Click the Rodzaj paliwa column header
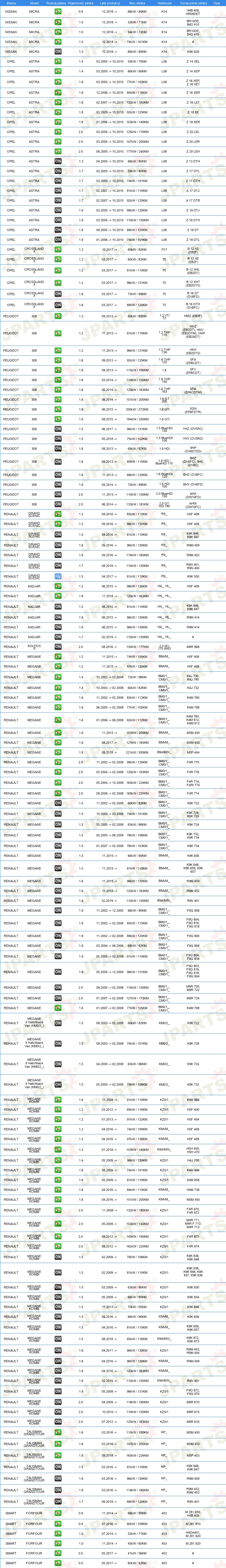The width and height of the screenshot is (226, 1568). 56,3
